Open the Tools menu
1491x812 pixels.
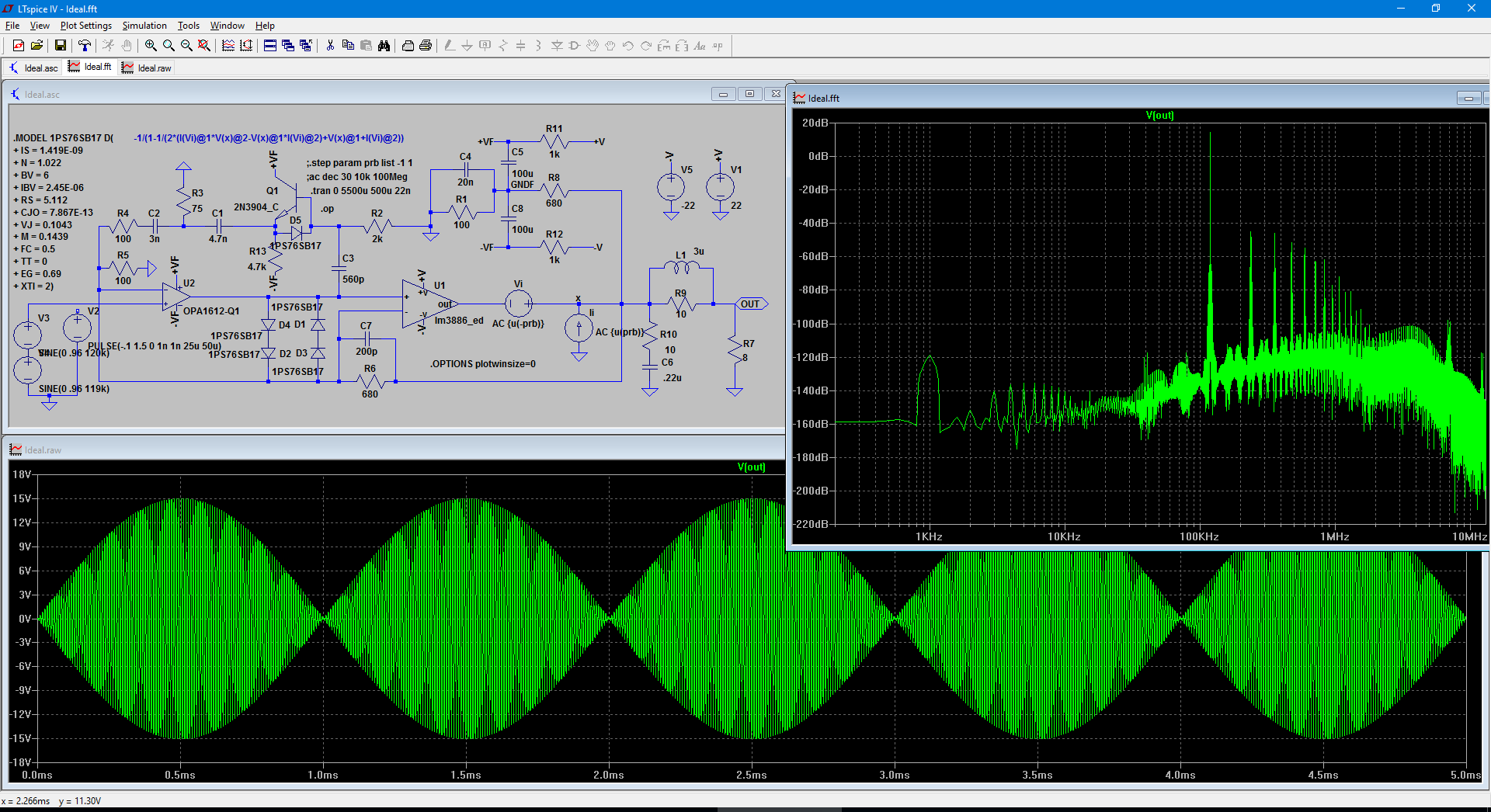coord(188,26)
